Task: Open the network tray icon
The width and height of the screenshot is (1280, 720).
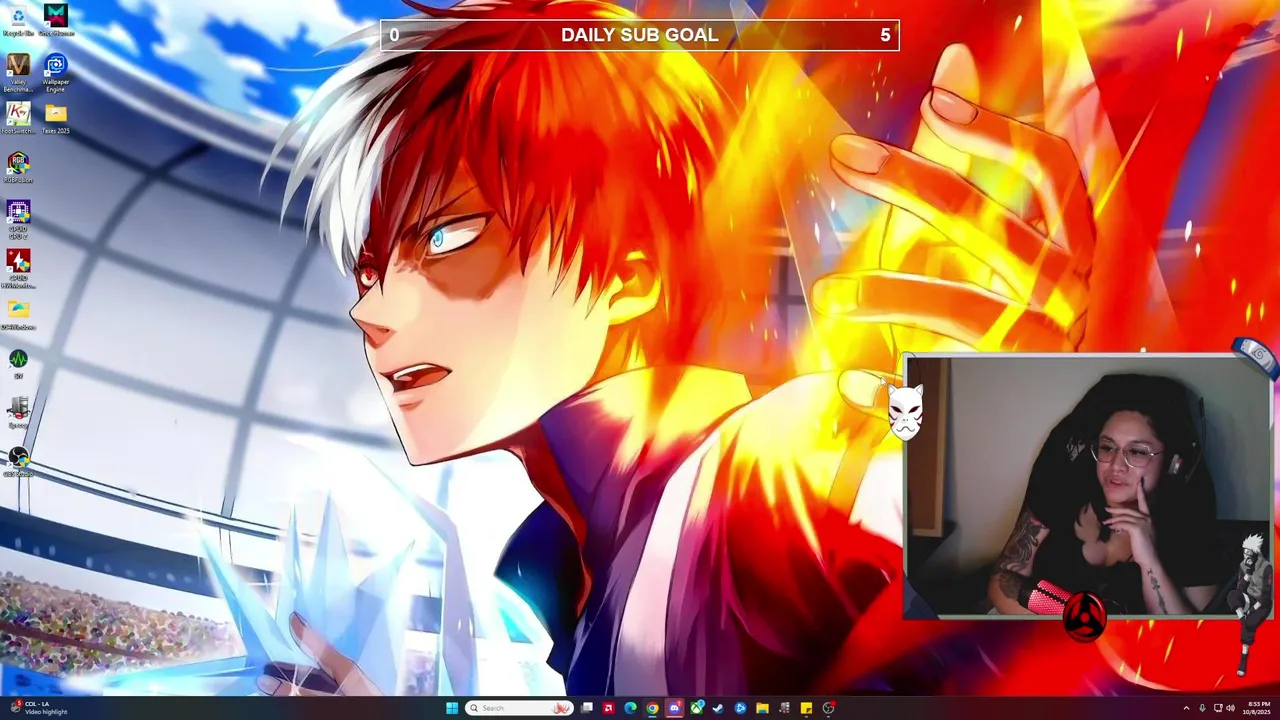Action: point(1217,708)
